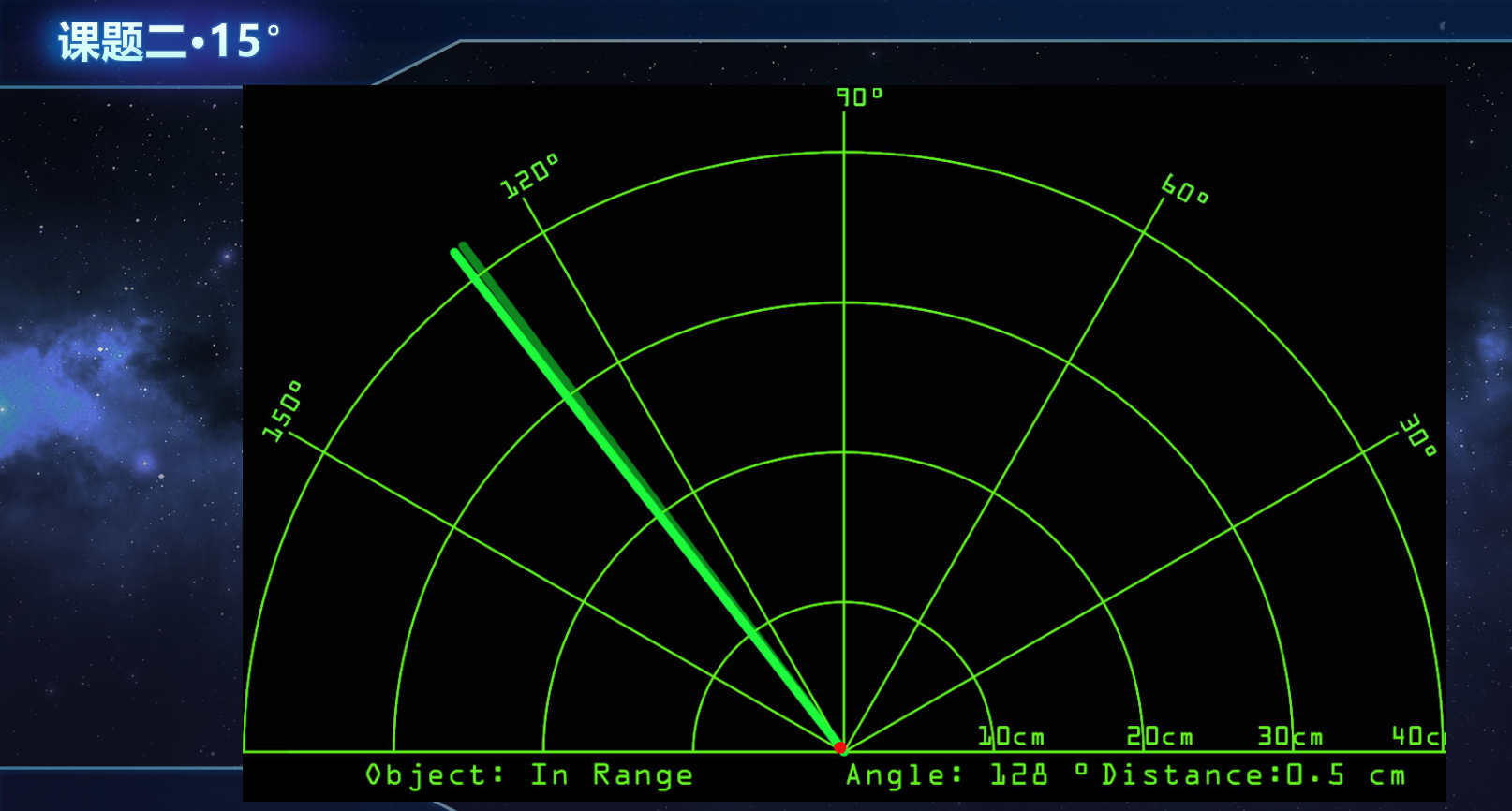Viewport: 1512px width, 811px height.
Task: Click the 30° angle label
Action: click(x=1418, y=435)
